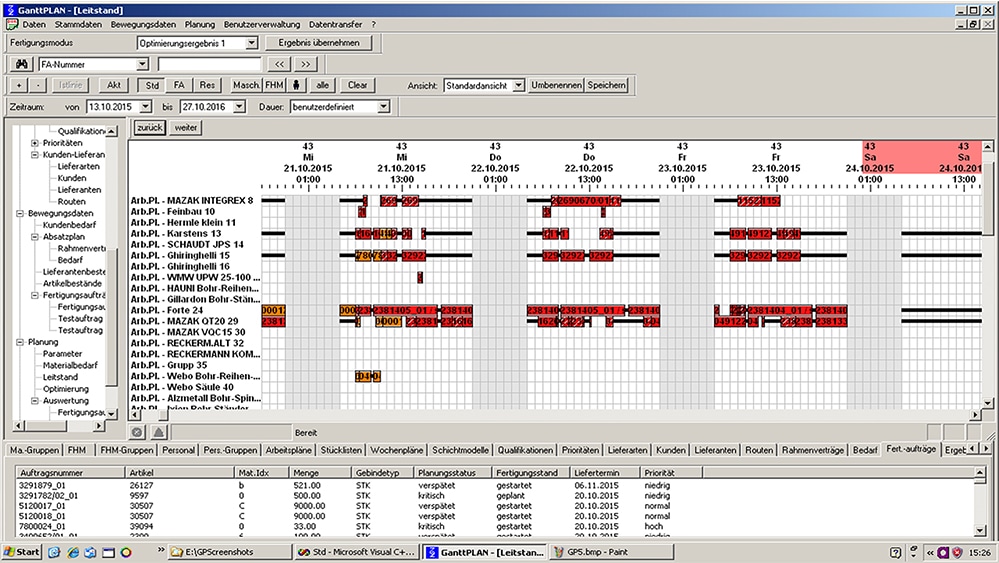The height and width of the screenshot is (563, 999).
Task: Collapse the Absatzplan tree node
Action: click(35, 237)
